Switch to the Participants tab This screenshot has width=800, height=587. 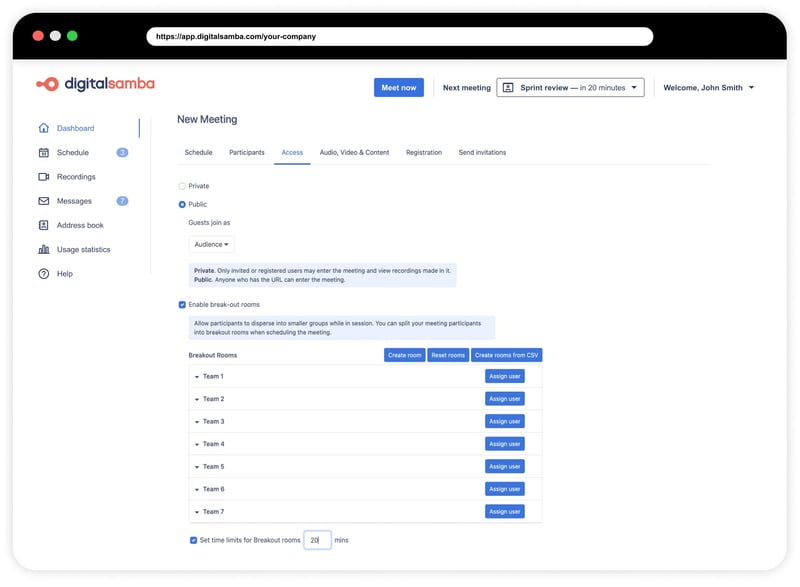coord(246,153)
